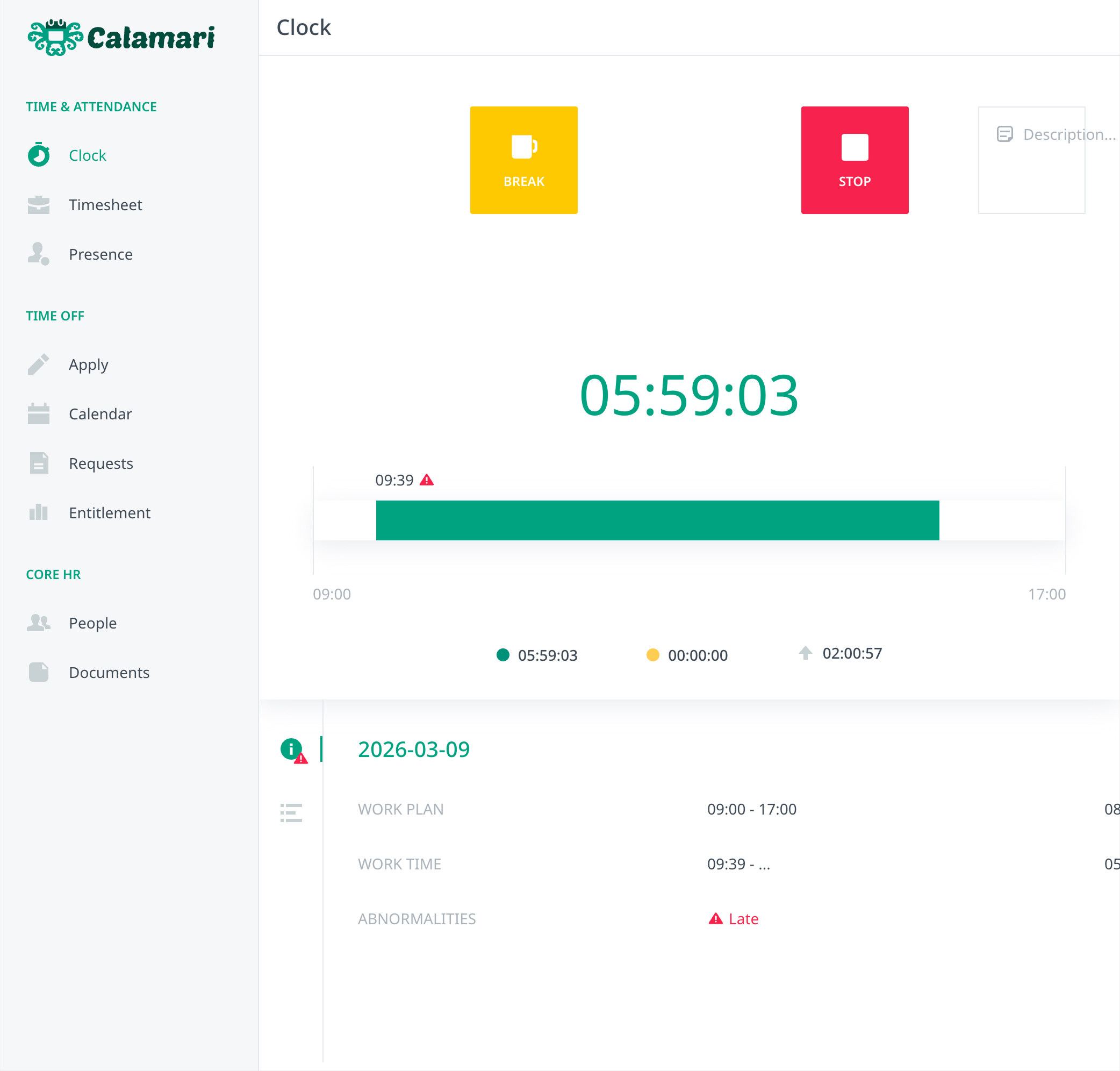The width and height of the screenshot is (1120, 1071).
Task: Open the Timesheet page
Action: click(x=105, y=204)
